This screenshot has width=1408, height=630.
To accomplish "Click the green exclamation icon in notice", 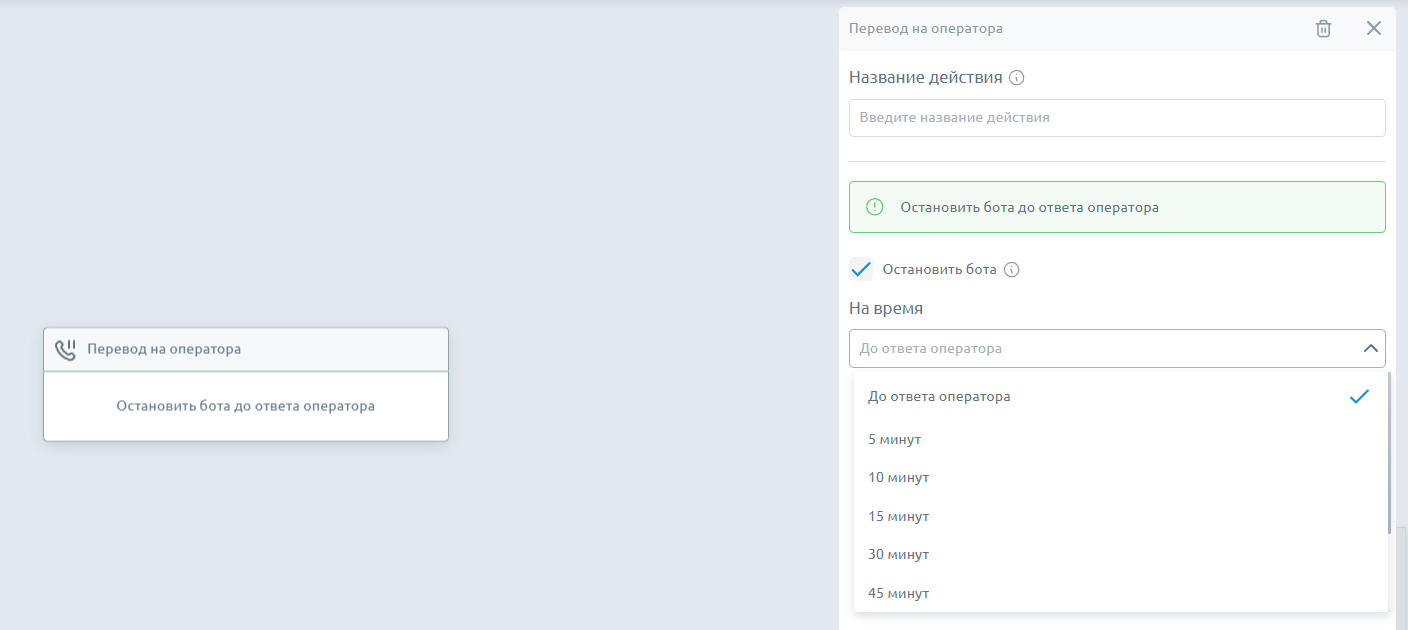I will coord(875,207).
